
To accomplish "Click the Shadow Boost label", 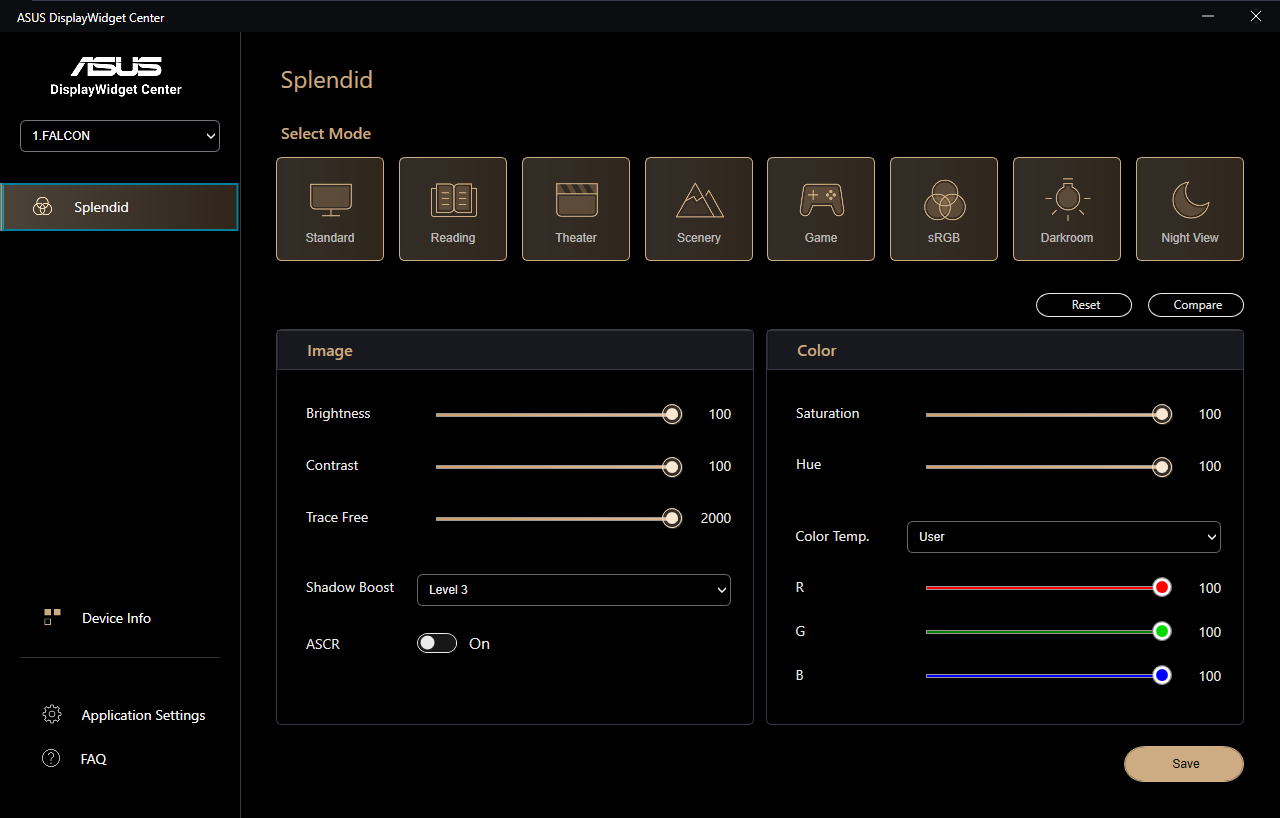I will point(350,587).
